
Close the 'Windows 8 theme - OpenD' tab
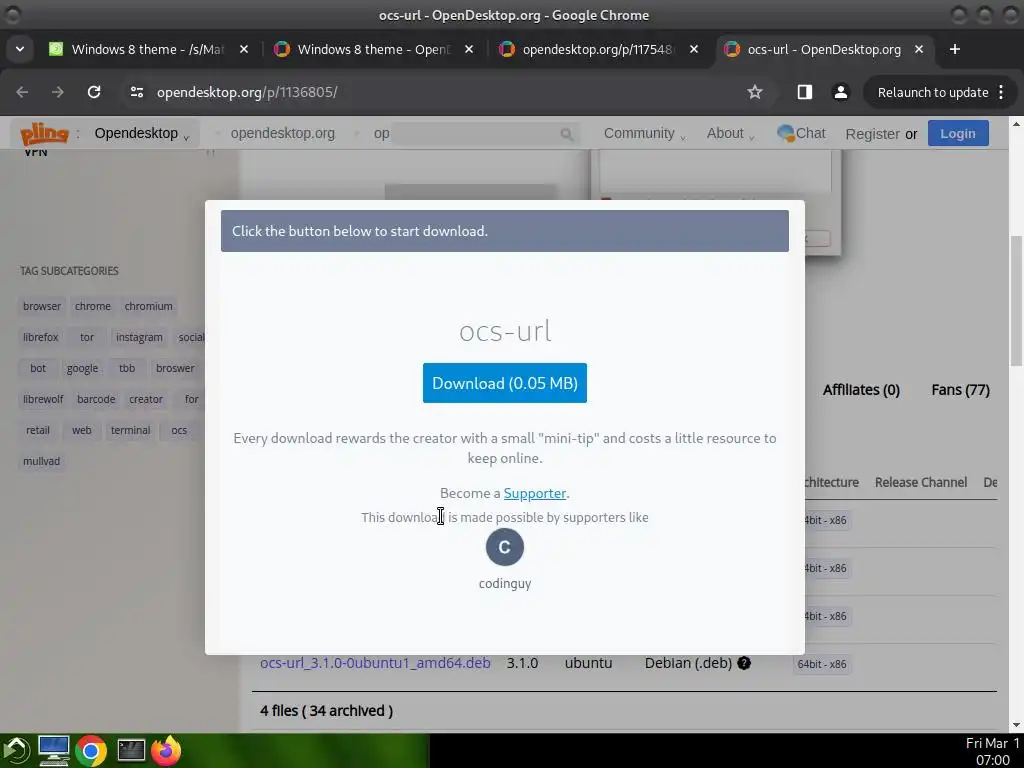click(469, 49)
